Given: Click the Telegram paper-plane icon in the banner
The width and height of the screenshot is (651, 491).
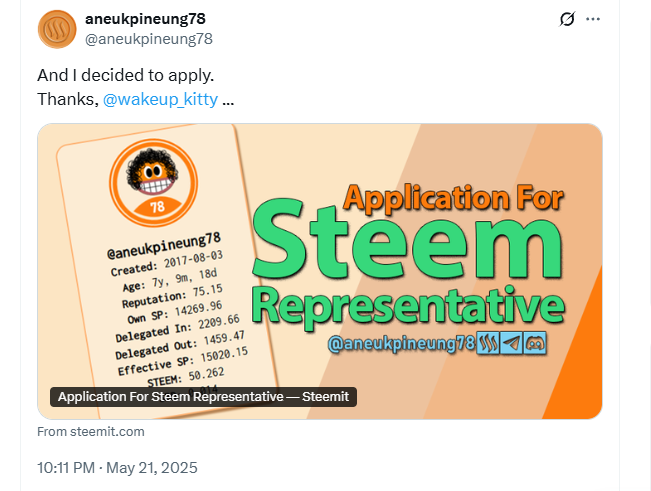Looking at the screenshot, I should pyautogui.click(x=513, y=343).
